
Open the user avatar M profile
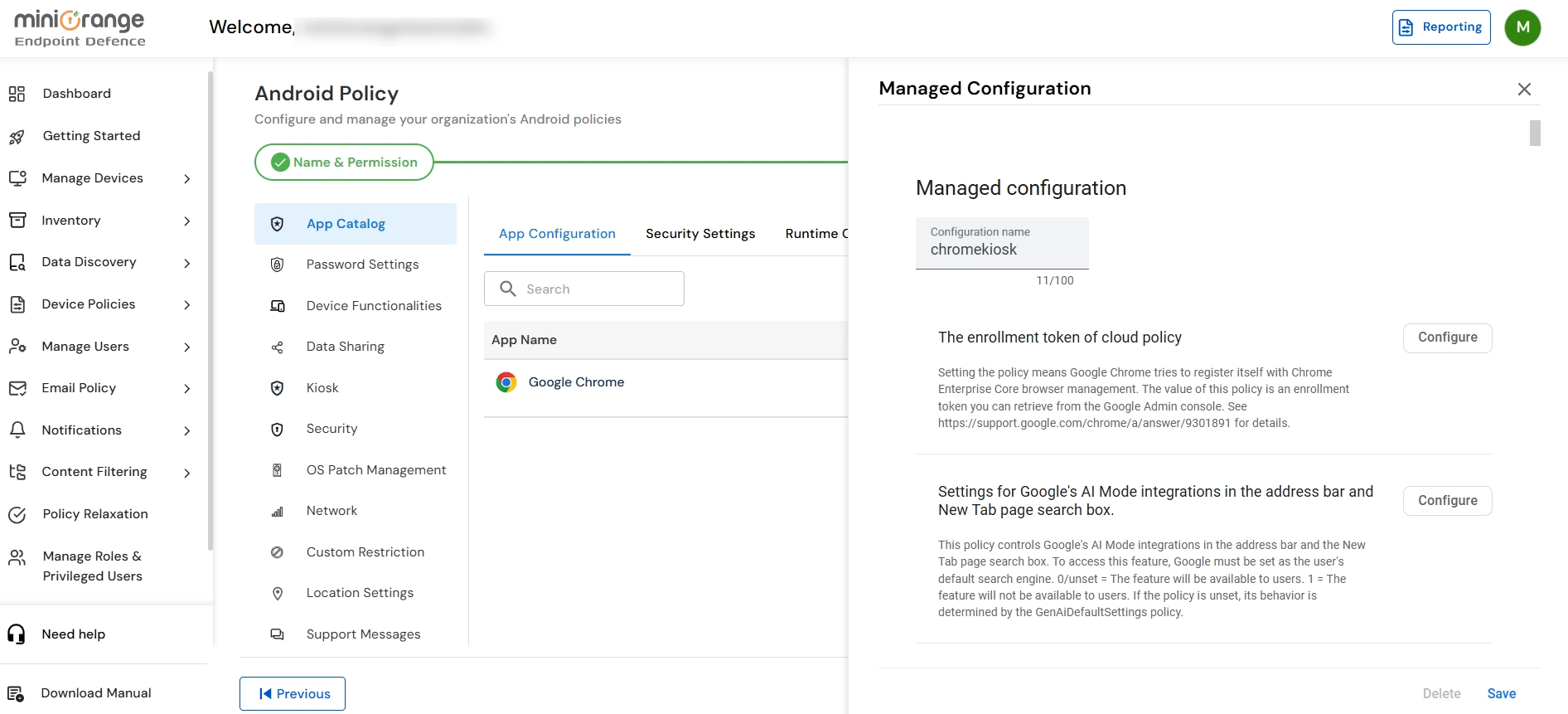1522,27
